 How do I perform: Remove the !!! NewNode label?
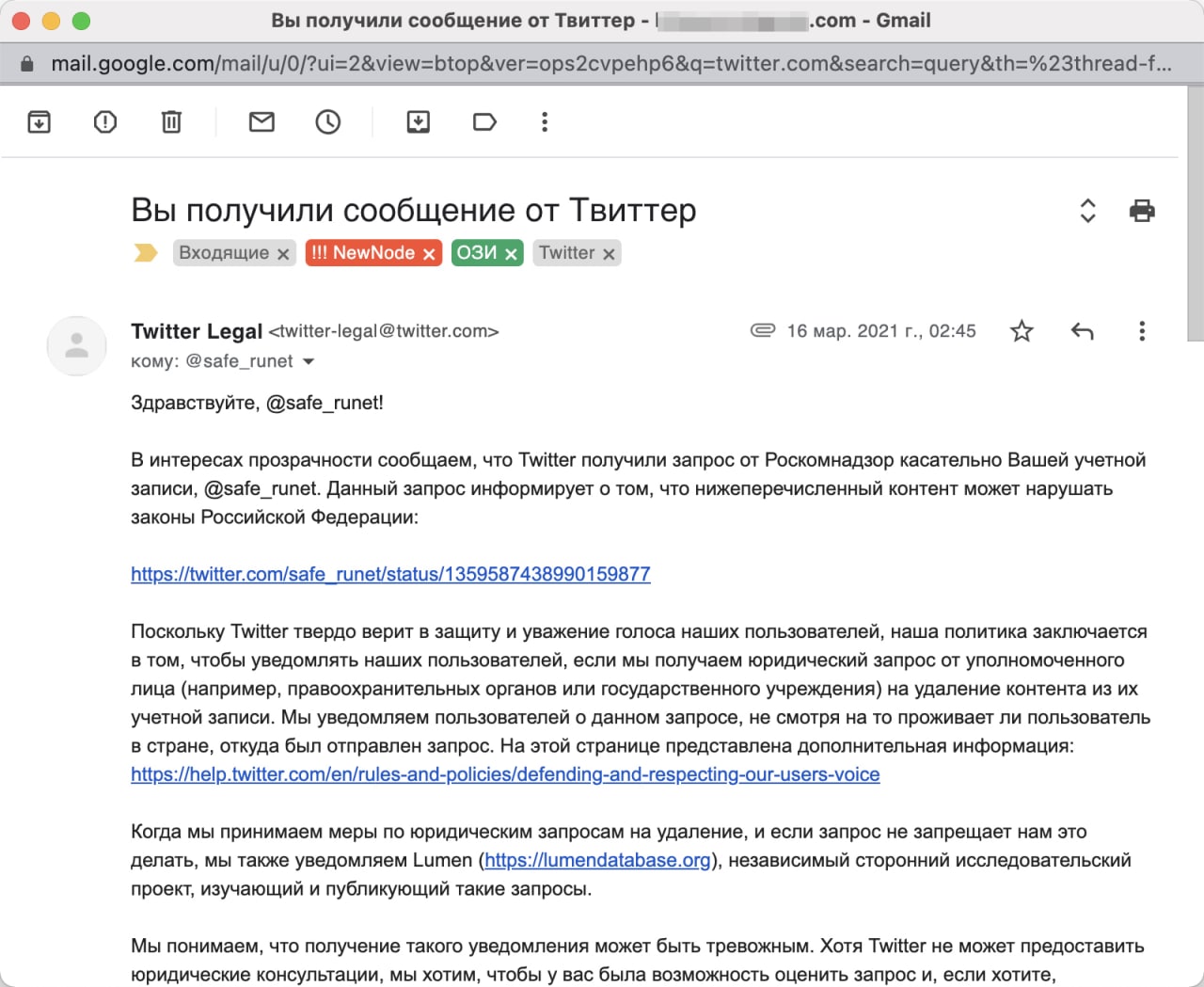pyautogui.click(x=429, y=254)
